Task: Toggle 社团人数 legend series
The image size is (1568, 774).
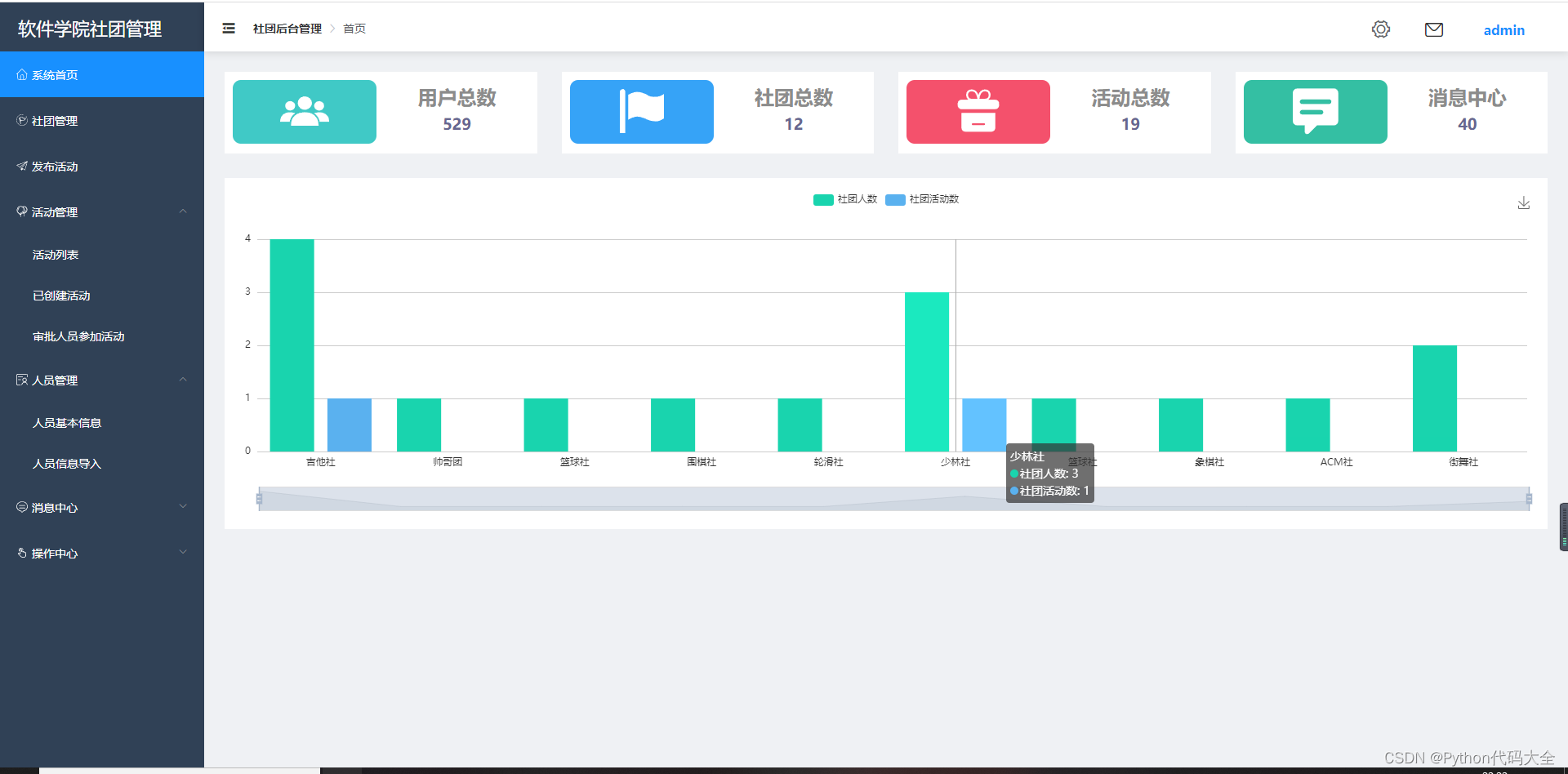Action: (845, 199)
